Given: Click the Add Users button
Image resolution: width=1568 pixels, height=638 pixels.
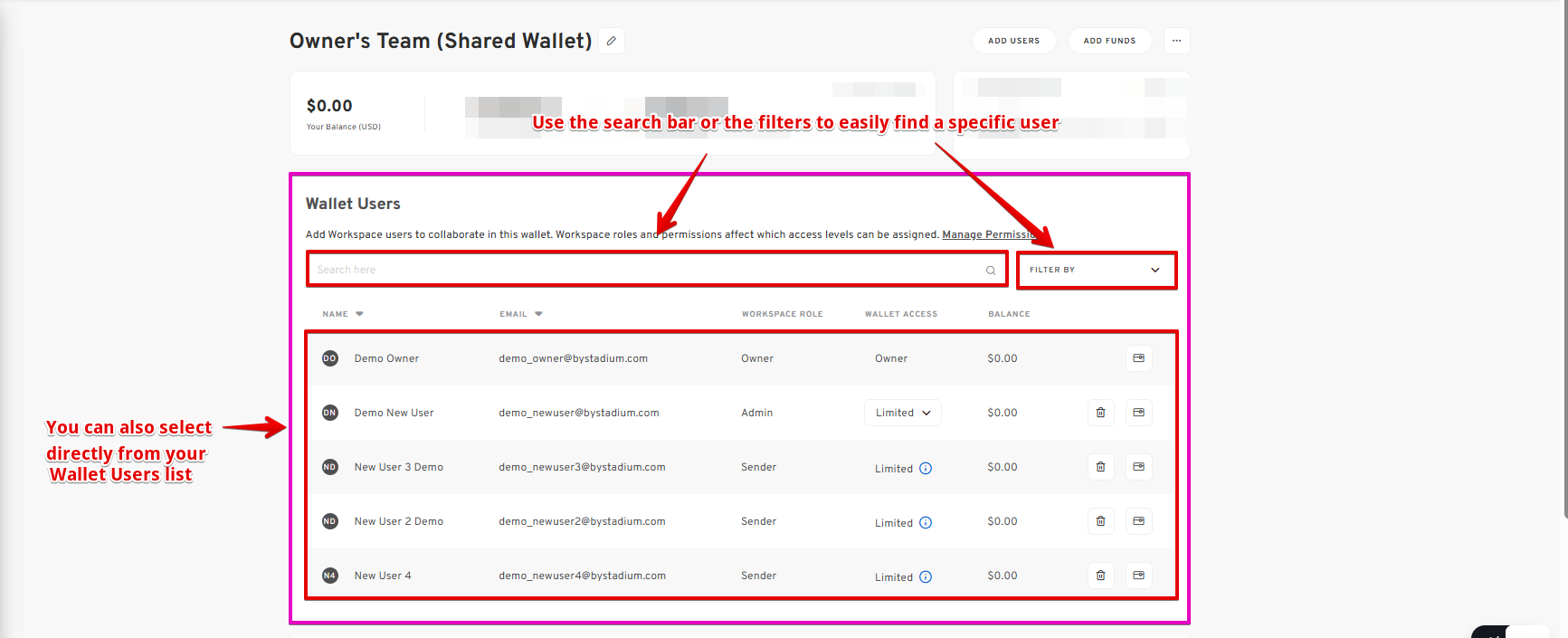Looking at the screenshot, I should click(1013, 41).
